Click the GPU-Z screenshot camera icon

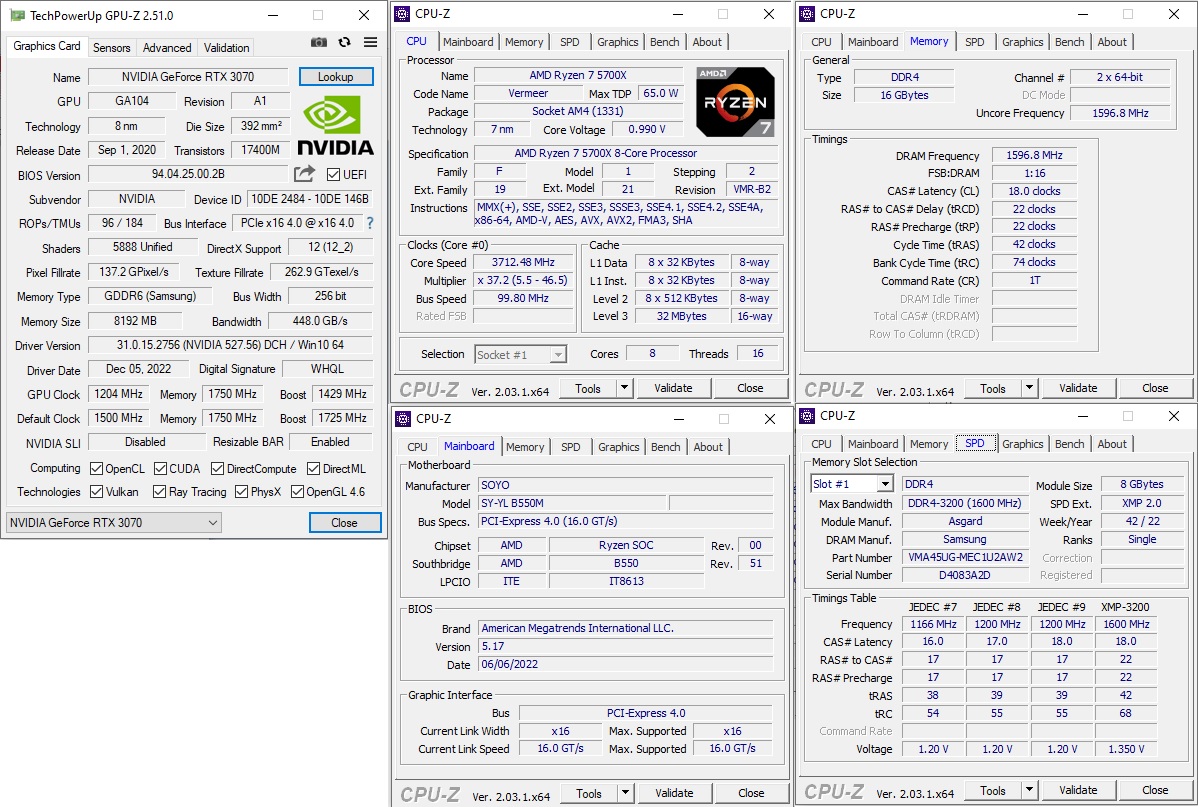tap(319, 43)
